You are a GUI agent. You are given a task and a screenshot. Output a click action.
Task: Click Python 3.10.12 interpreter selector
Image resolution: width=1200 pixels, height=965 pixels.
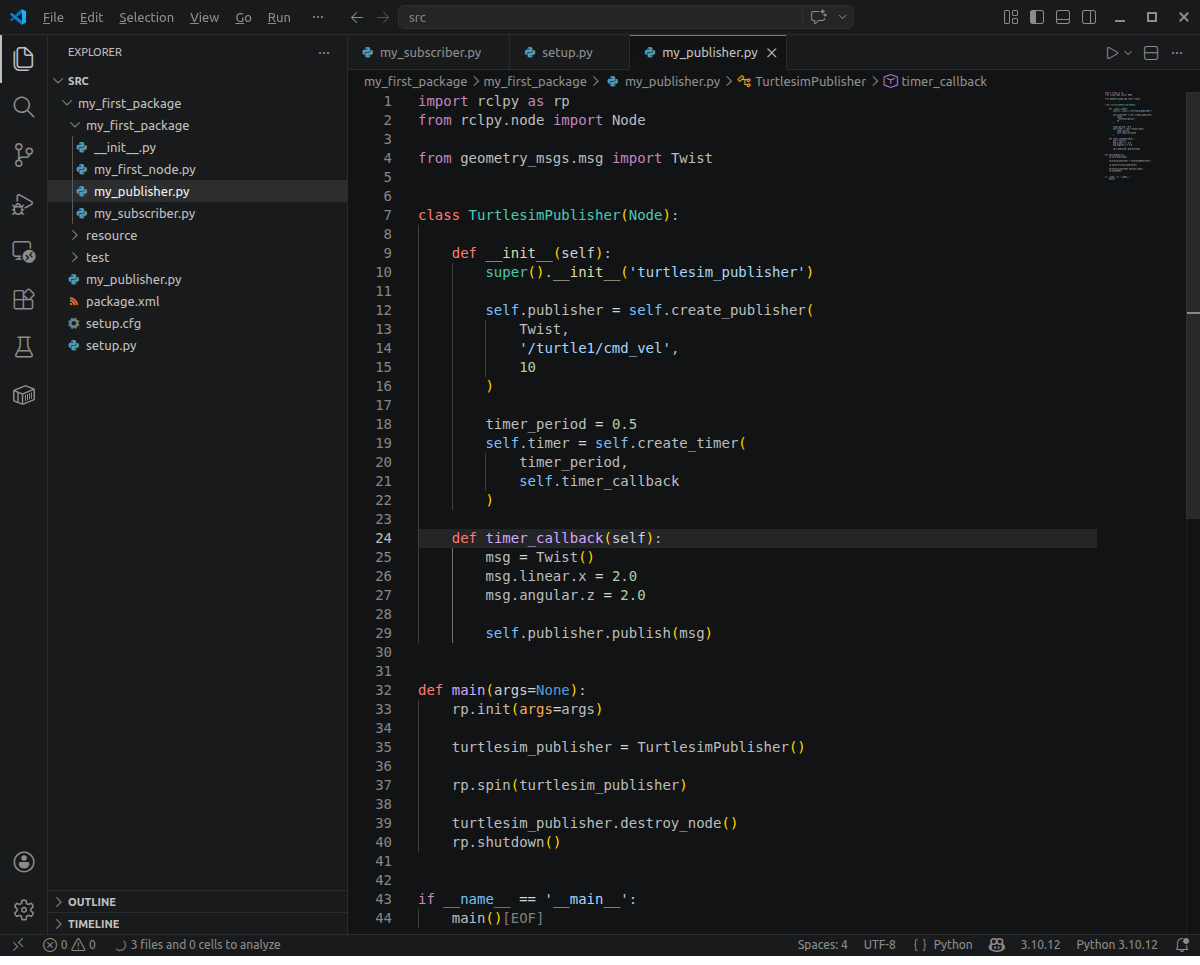point(1117,944)
